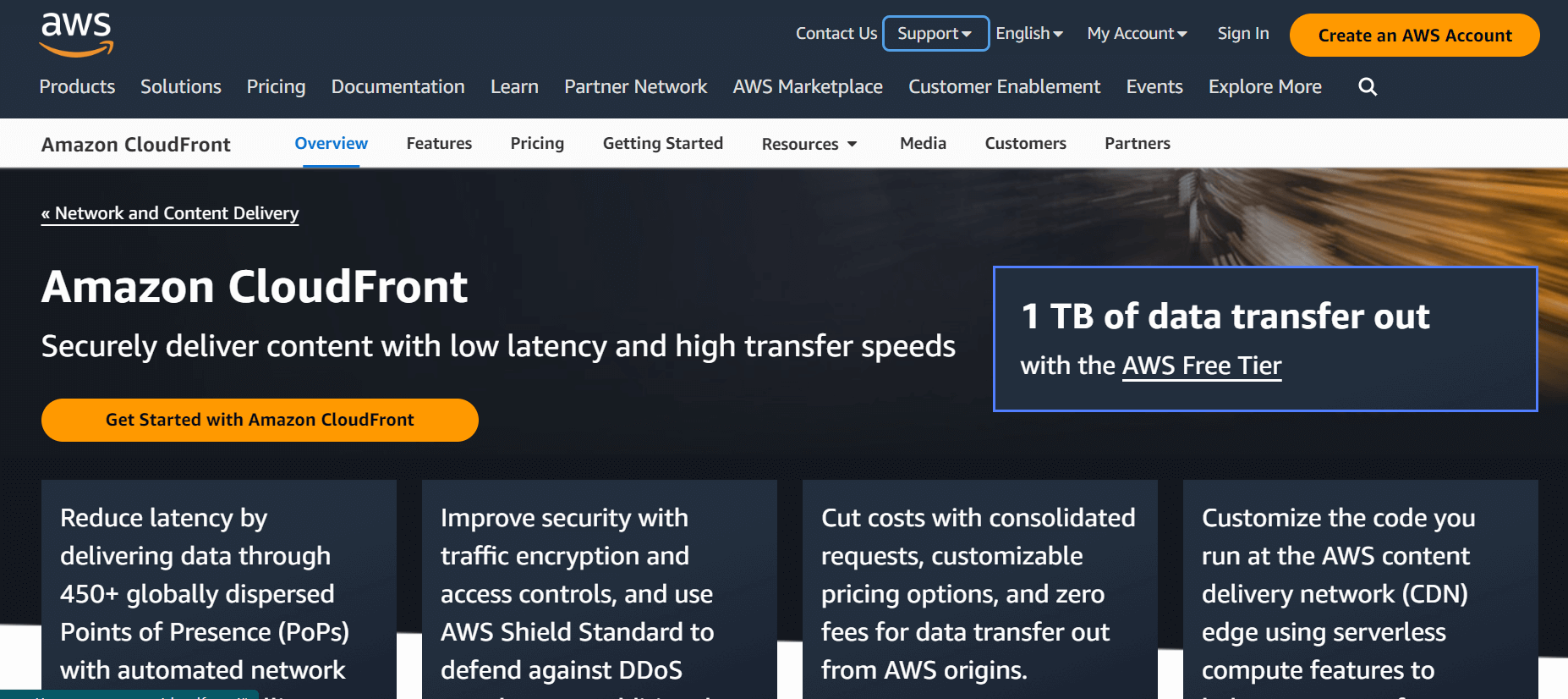Image resolution: width=1568 pixels, height=699 pixels.
Task: Expand the My Account menu
Action: [x=1136, y=33]
